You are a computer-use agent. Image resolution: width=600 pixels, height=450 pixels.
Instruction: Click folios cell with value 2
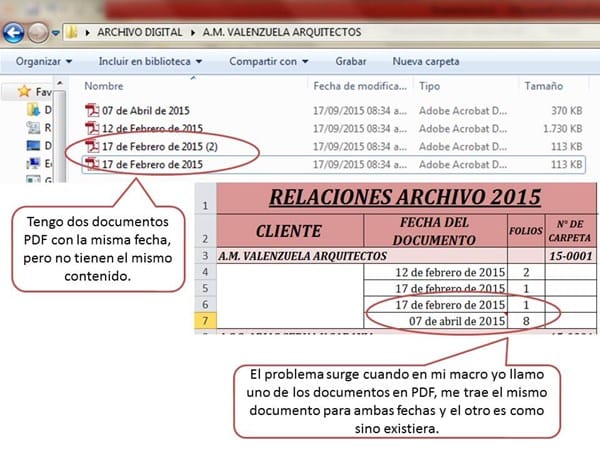pyautogui.click(x=526, y=272)
